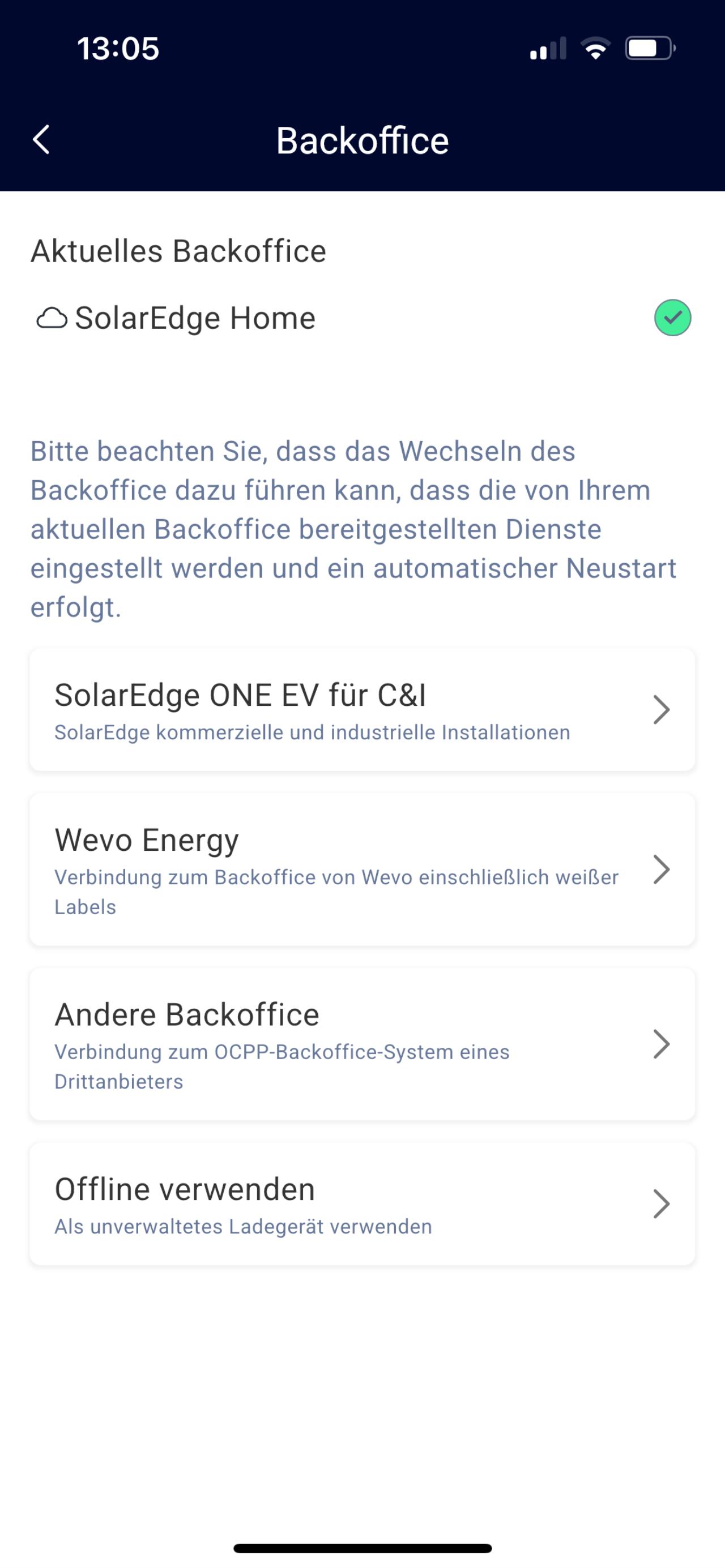Tap the Wi-Fi status icon
This screenshot has height=1568, width=725.
click(595, 49)
